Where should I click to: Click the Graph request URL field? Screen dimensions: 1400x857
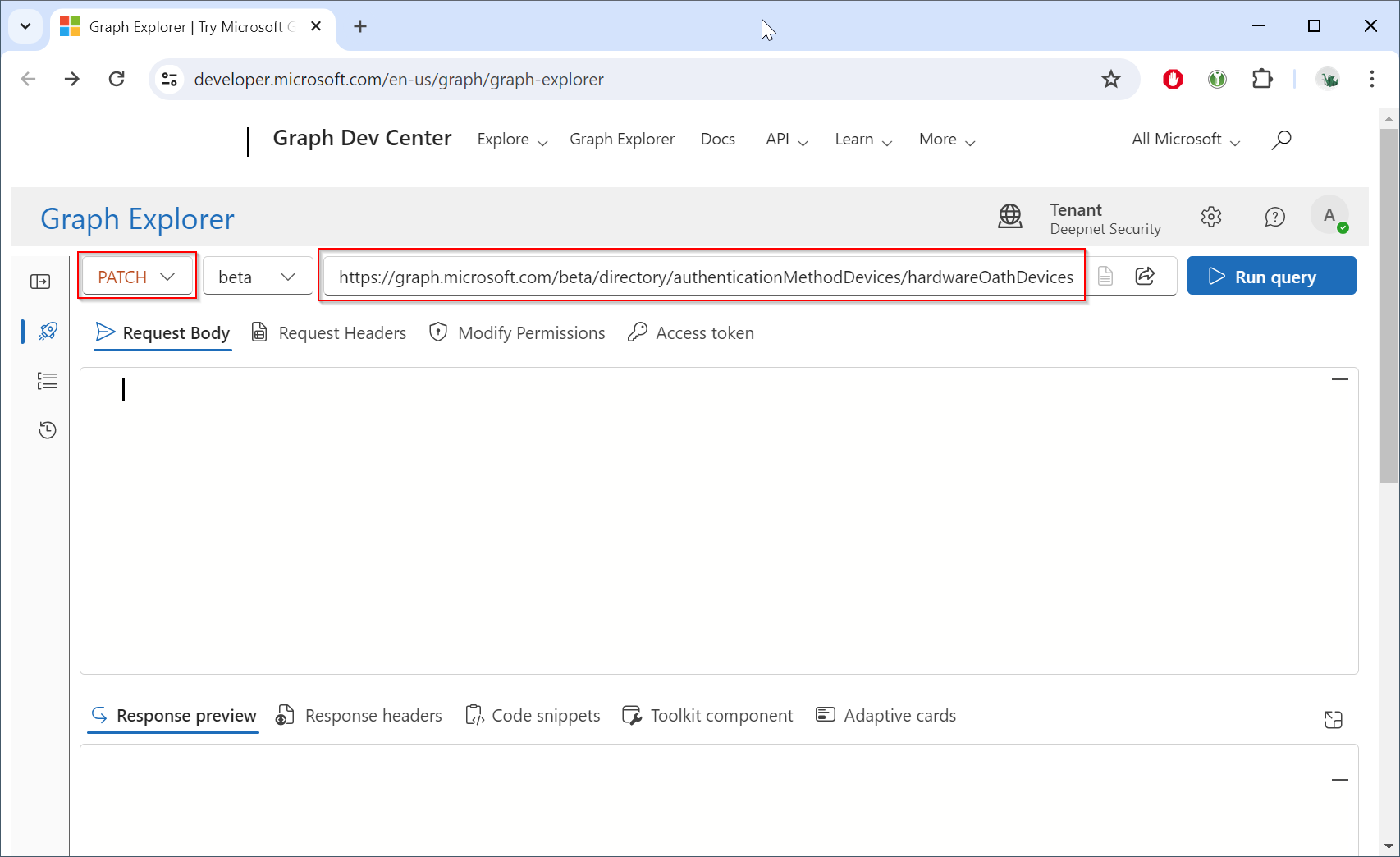705,277
